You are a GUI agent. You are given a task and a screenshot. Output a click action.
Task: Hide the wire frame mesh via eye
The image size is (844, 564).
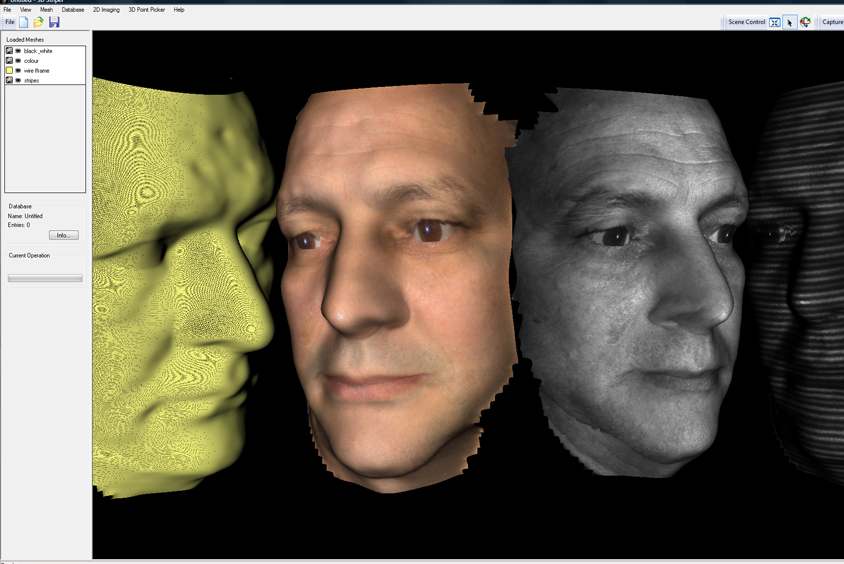[x=18, y=71]
